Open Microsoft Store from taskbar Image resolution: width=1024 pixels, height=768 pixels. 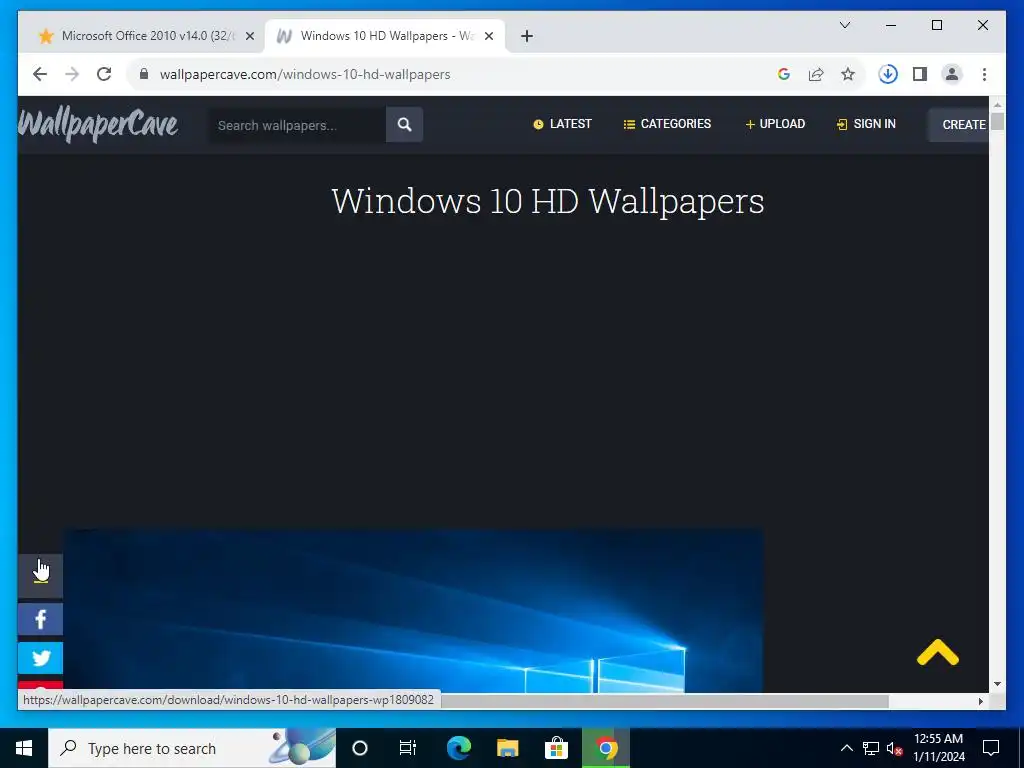(556, 748)
